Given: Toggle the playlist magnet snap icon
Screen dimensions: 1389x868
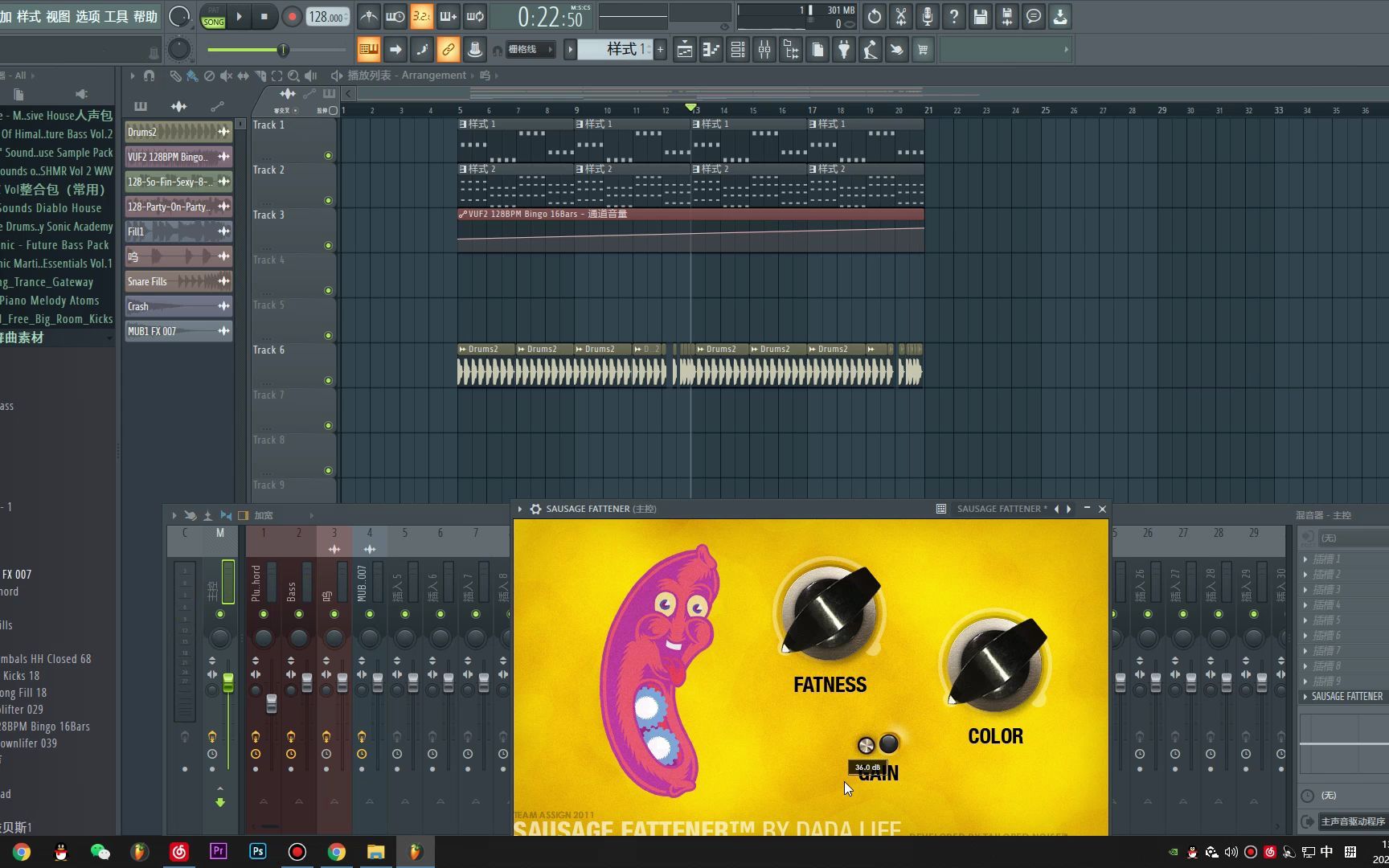Looking at the screenshot, I should [149, 76].
